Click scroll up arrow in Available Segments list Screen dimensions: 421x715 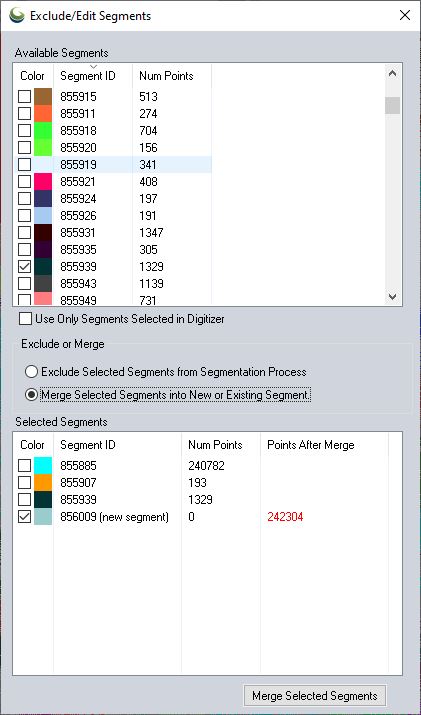[392, 73]
